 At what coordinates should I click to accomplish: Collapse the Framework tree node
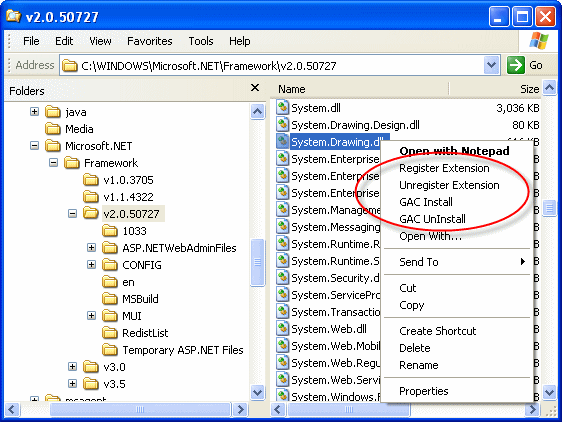[x=53, y=163]
